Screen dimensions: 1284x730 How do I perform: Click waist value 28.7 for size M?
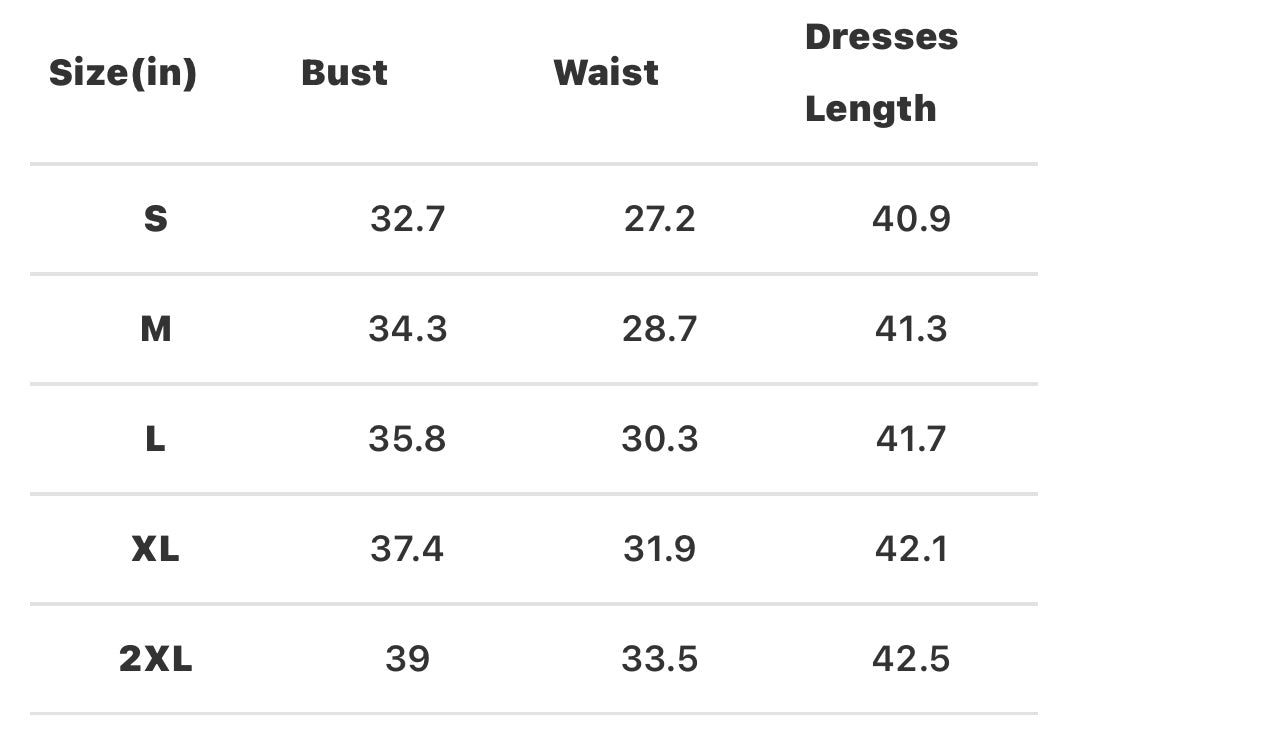click(659, 329)
